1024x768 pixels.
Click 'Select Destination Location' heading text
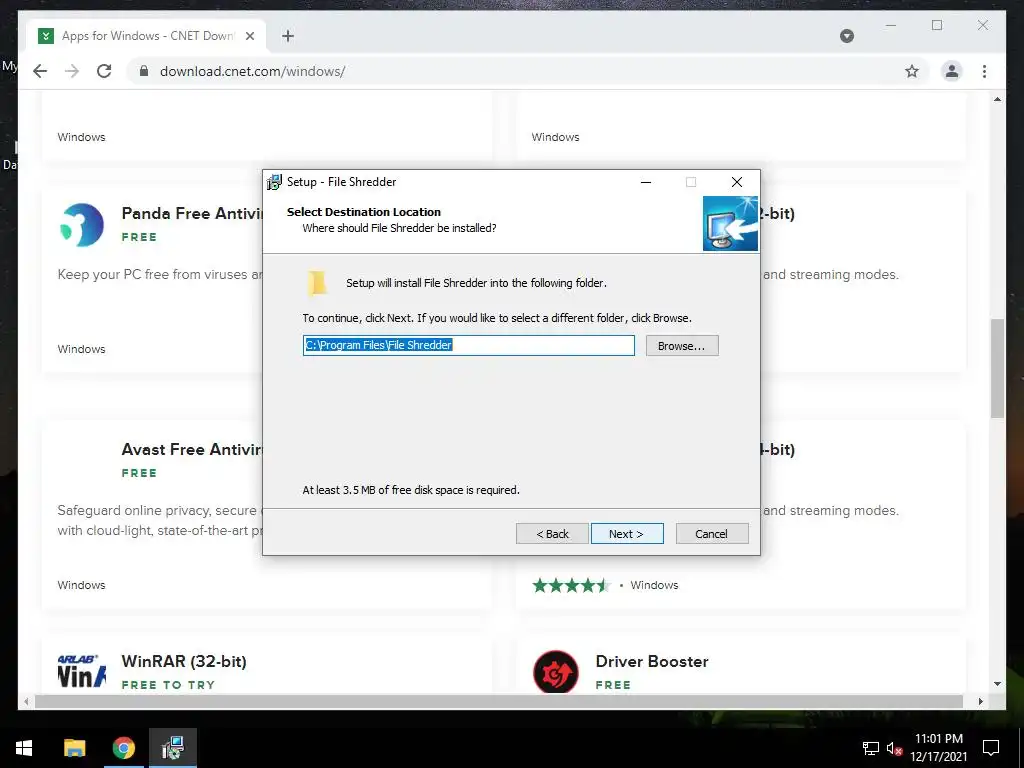[364, 212]
